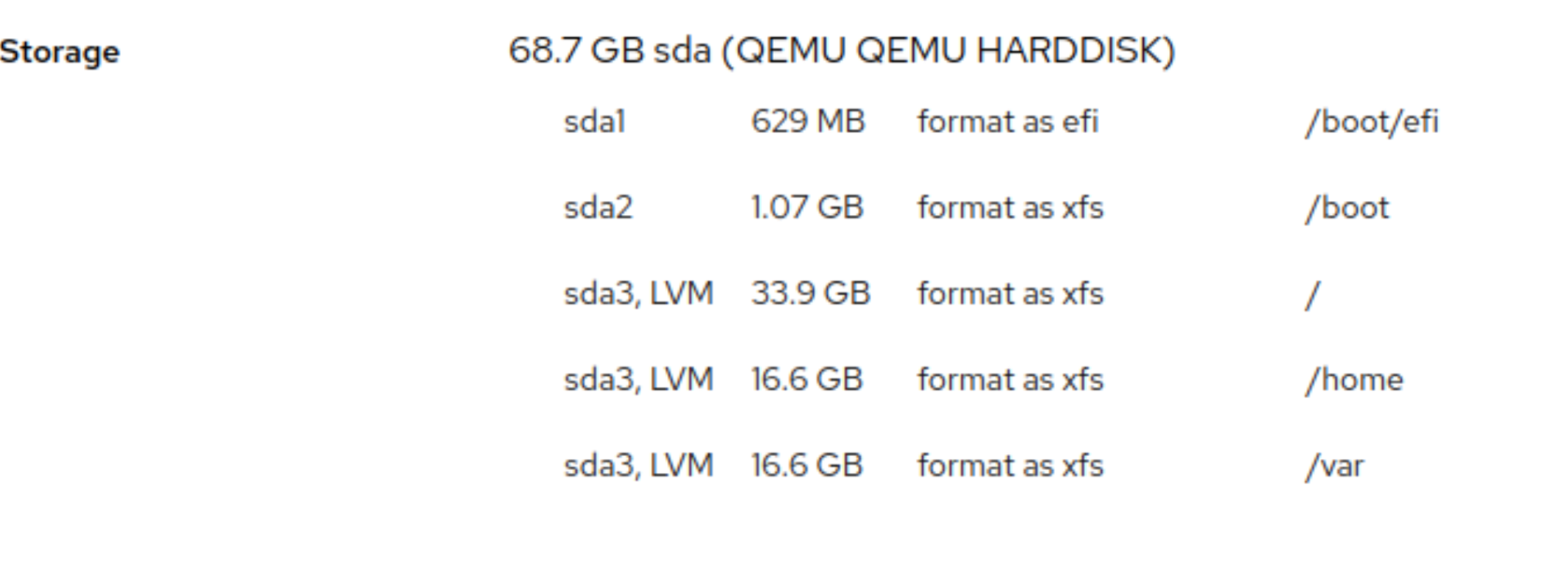Click the 16.6 GB size for /home

pyautogui.click(x=806, y=379)
